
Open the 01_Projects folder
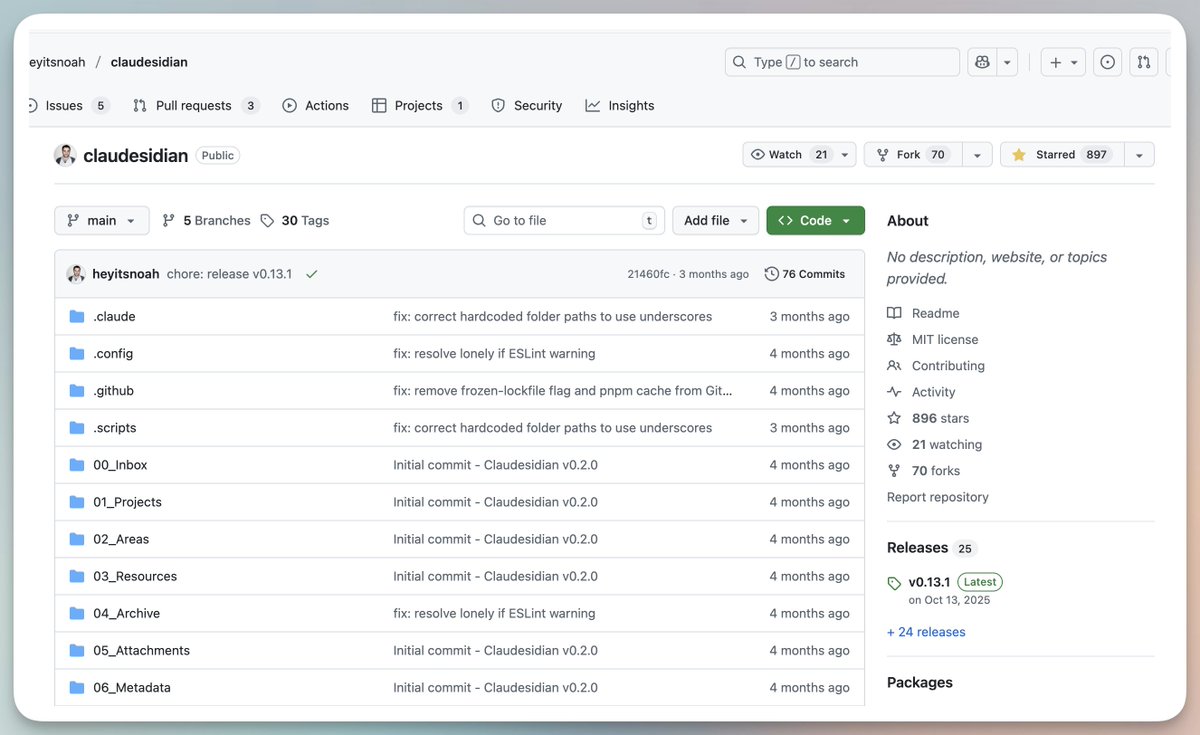pos(127,502)
